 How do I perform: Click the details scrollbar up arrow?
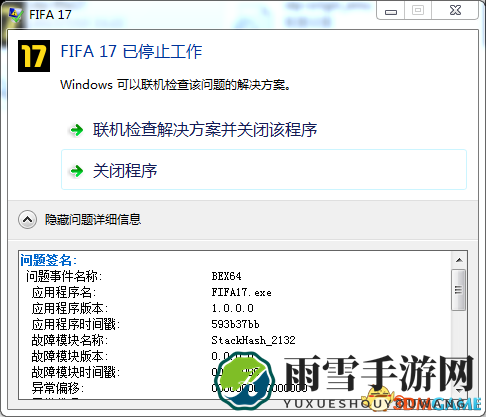coord(459,260)
